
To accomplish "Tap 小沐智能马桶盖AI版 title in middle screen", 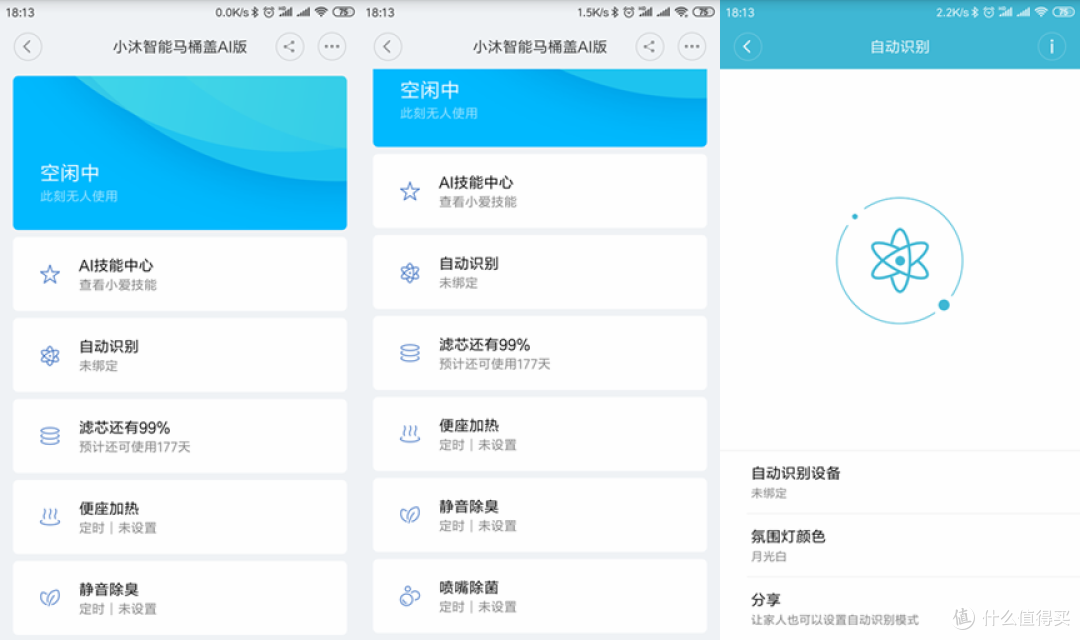I will tap(540, 47).
